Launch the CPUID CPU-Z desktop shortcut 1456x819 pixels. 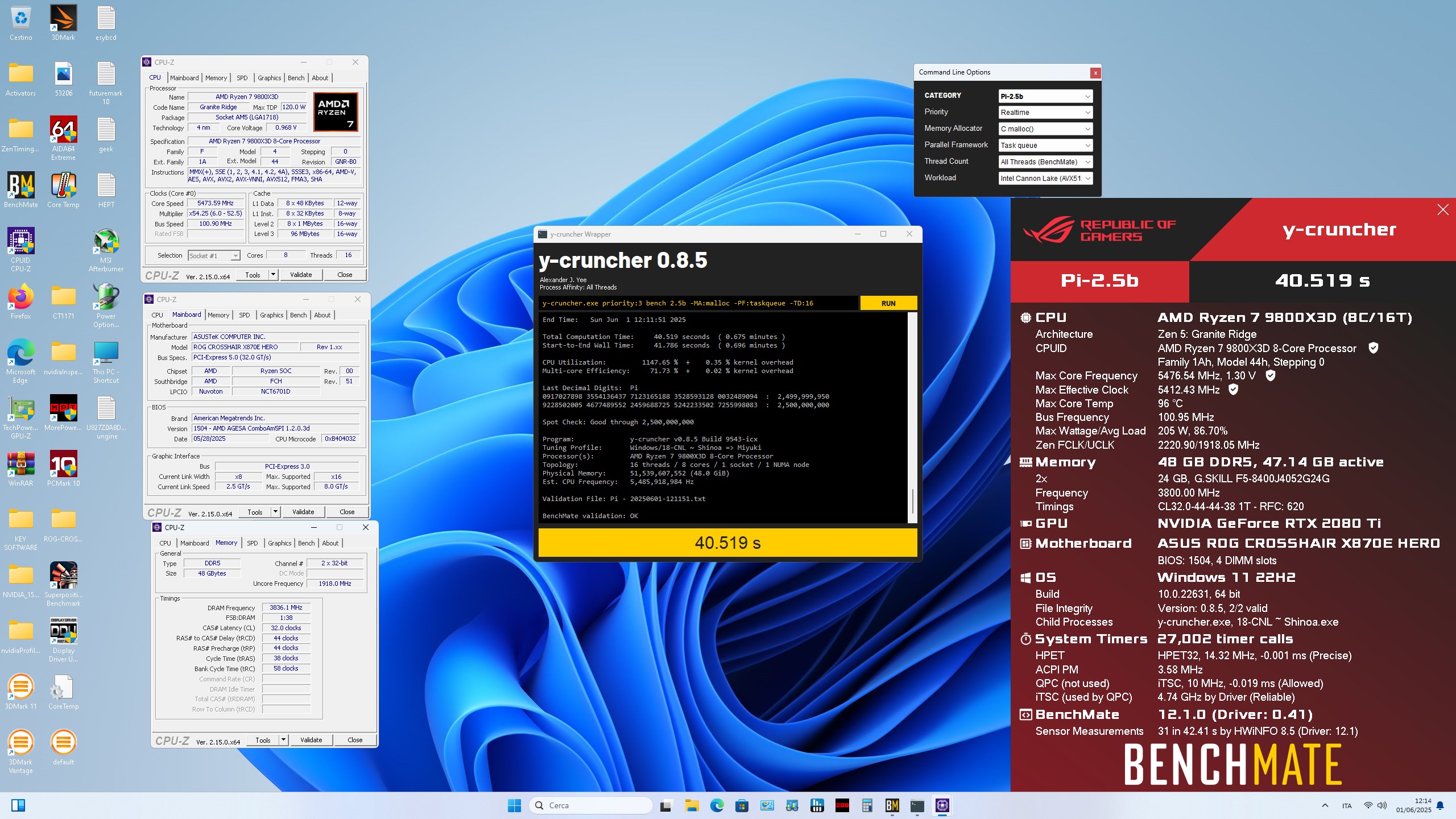coord(20,250)
